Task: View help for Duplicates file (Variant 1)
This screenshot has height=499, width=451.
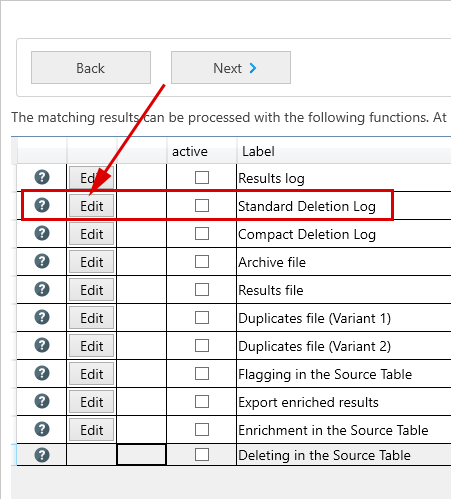Action: coord(42,317)
